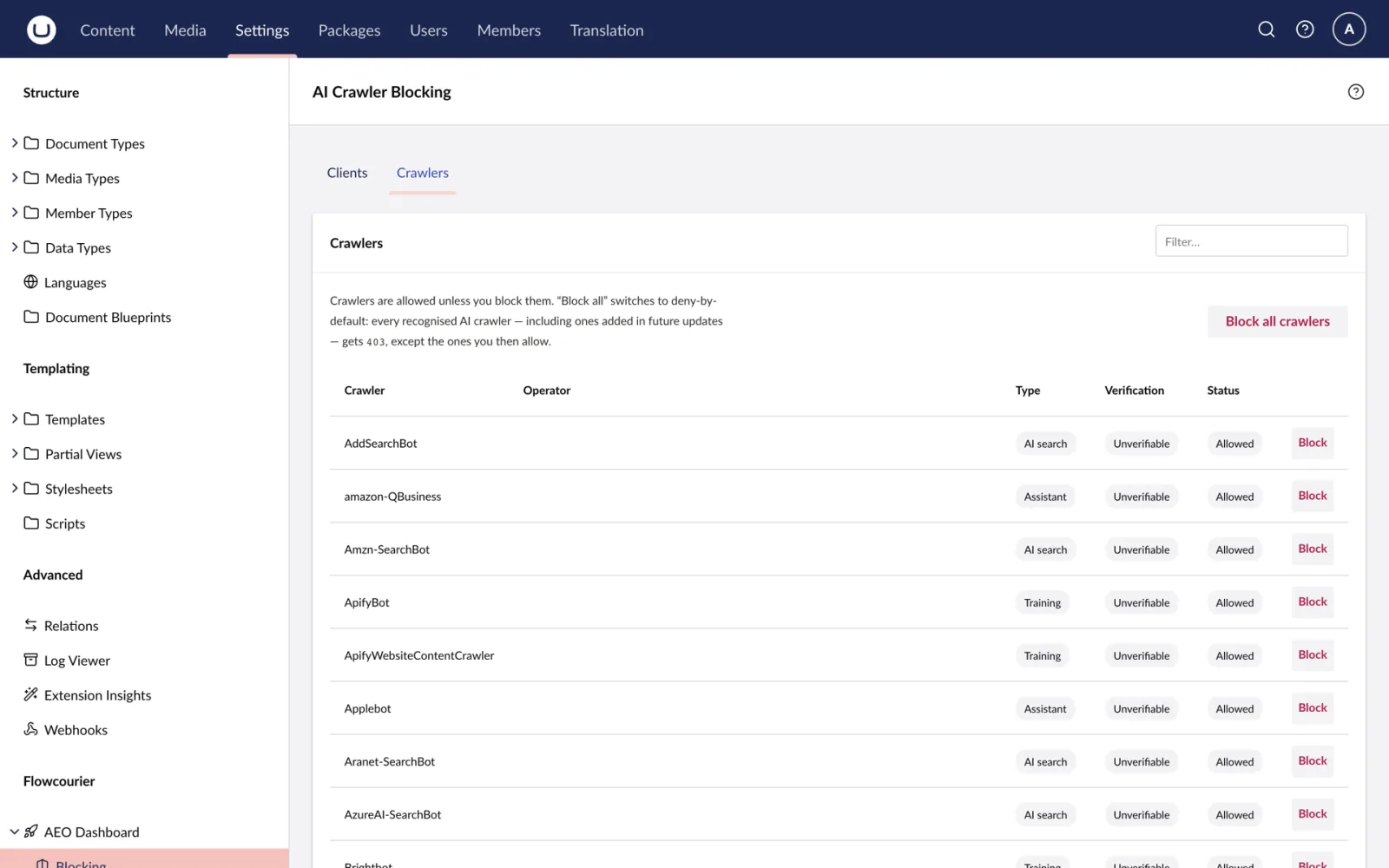Switch to the Clients tab
The height and width of the screenshot is (868, 1389).
click(x=347, y=173)
